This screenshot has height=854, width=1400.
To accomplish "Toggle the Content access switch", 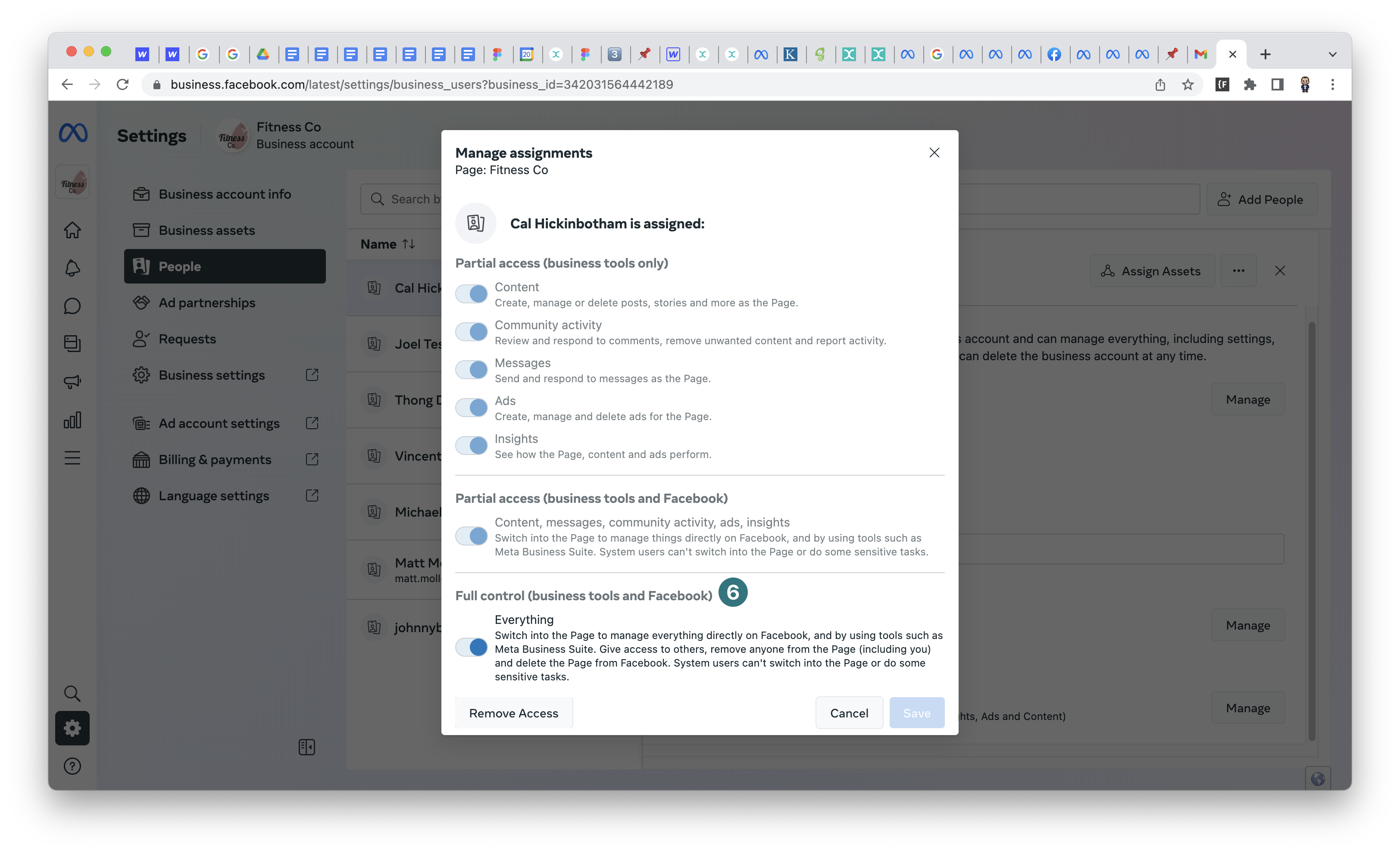I will point(471,294).
